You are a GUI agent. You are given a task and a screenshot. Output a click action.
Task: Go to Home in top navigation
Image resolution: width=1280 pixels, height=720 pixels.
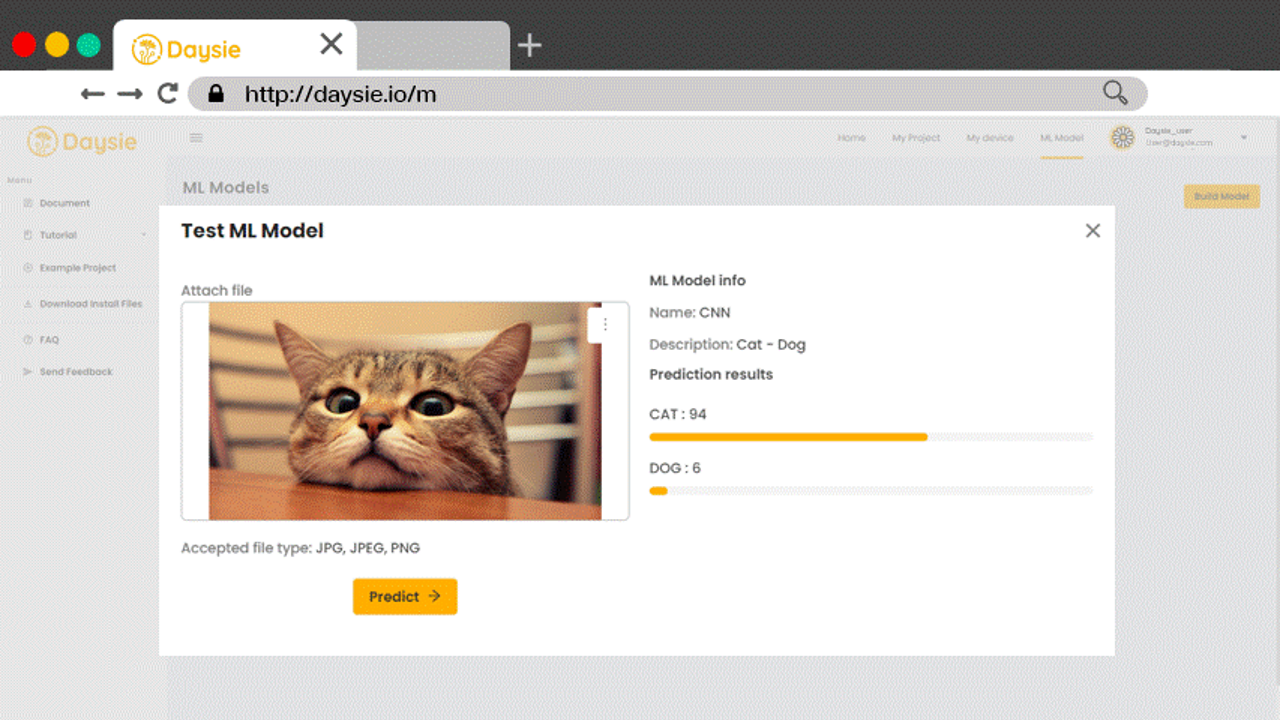[x=851, y=138]
